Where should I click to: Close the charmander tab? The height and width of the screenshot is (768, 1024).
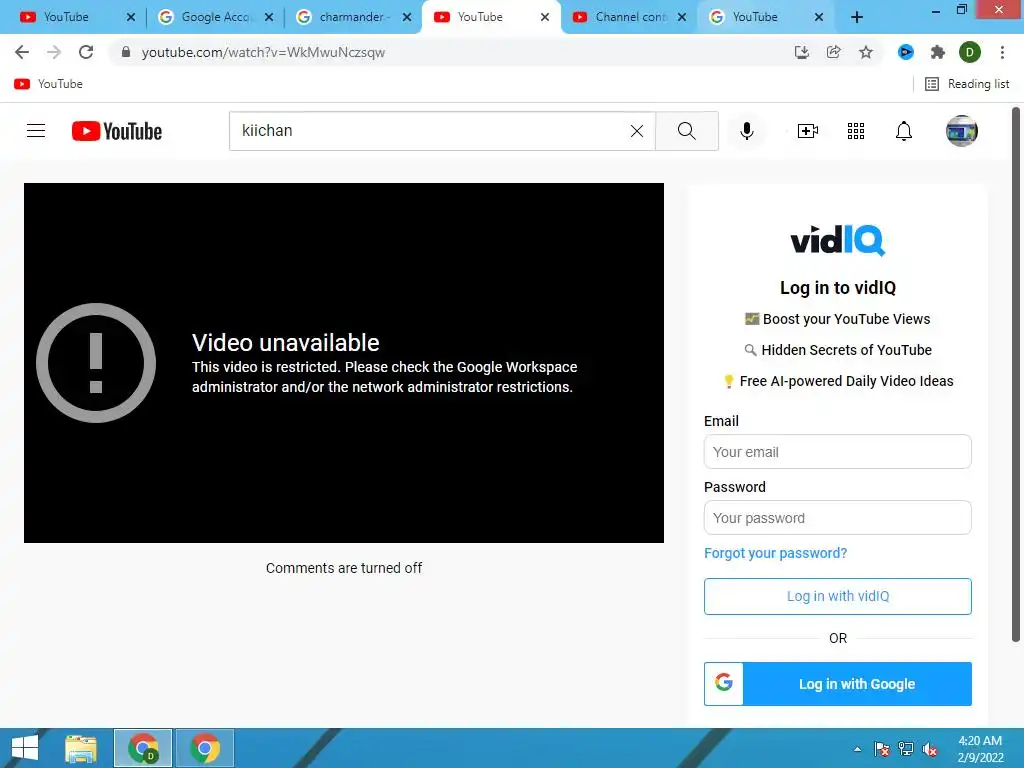click(x=407, y=17)
